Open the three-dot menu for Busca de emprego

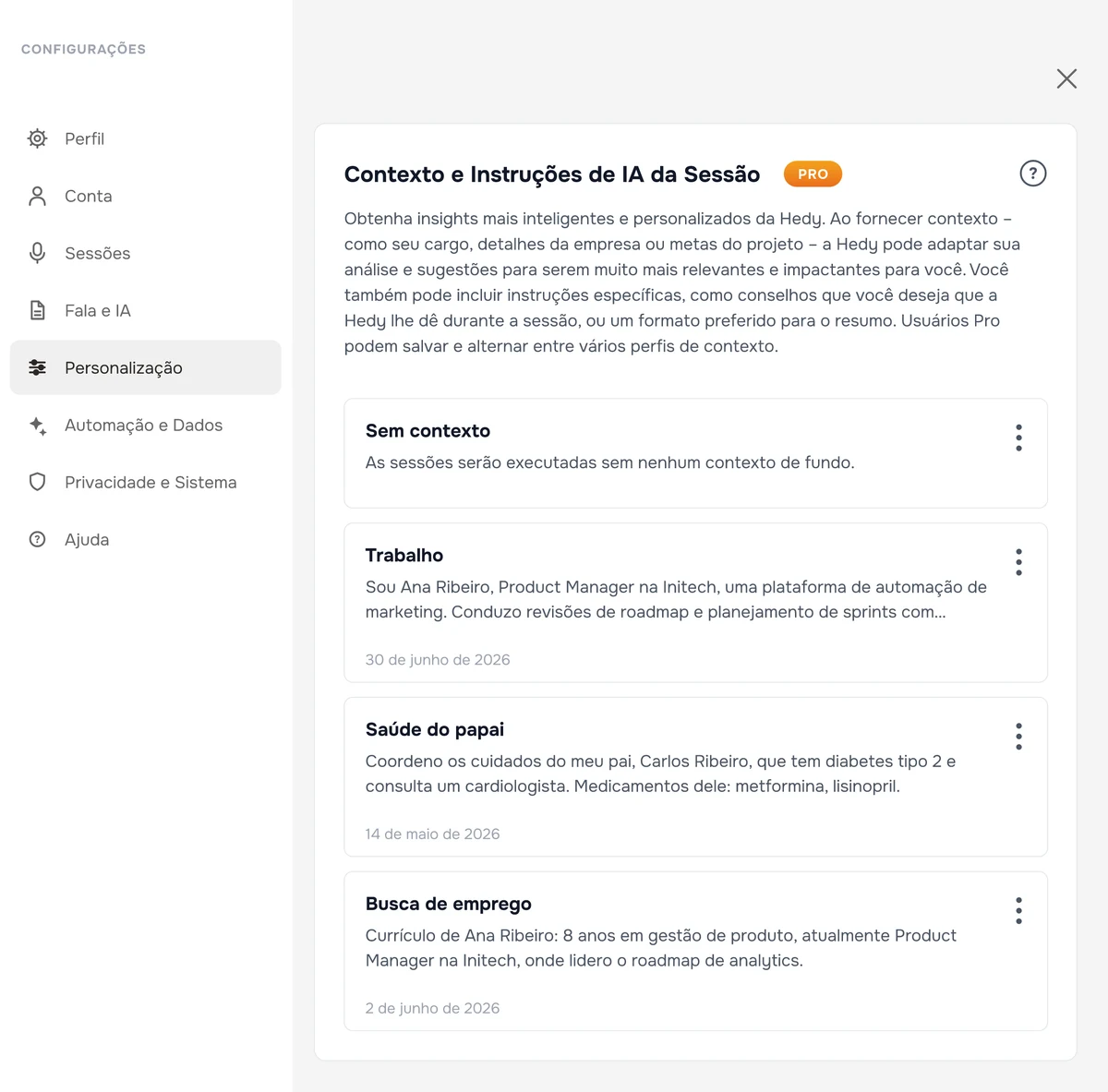click(1018, 911)
